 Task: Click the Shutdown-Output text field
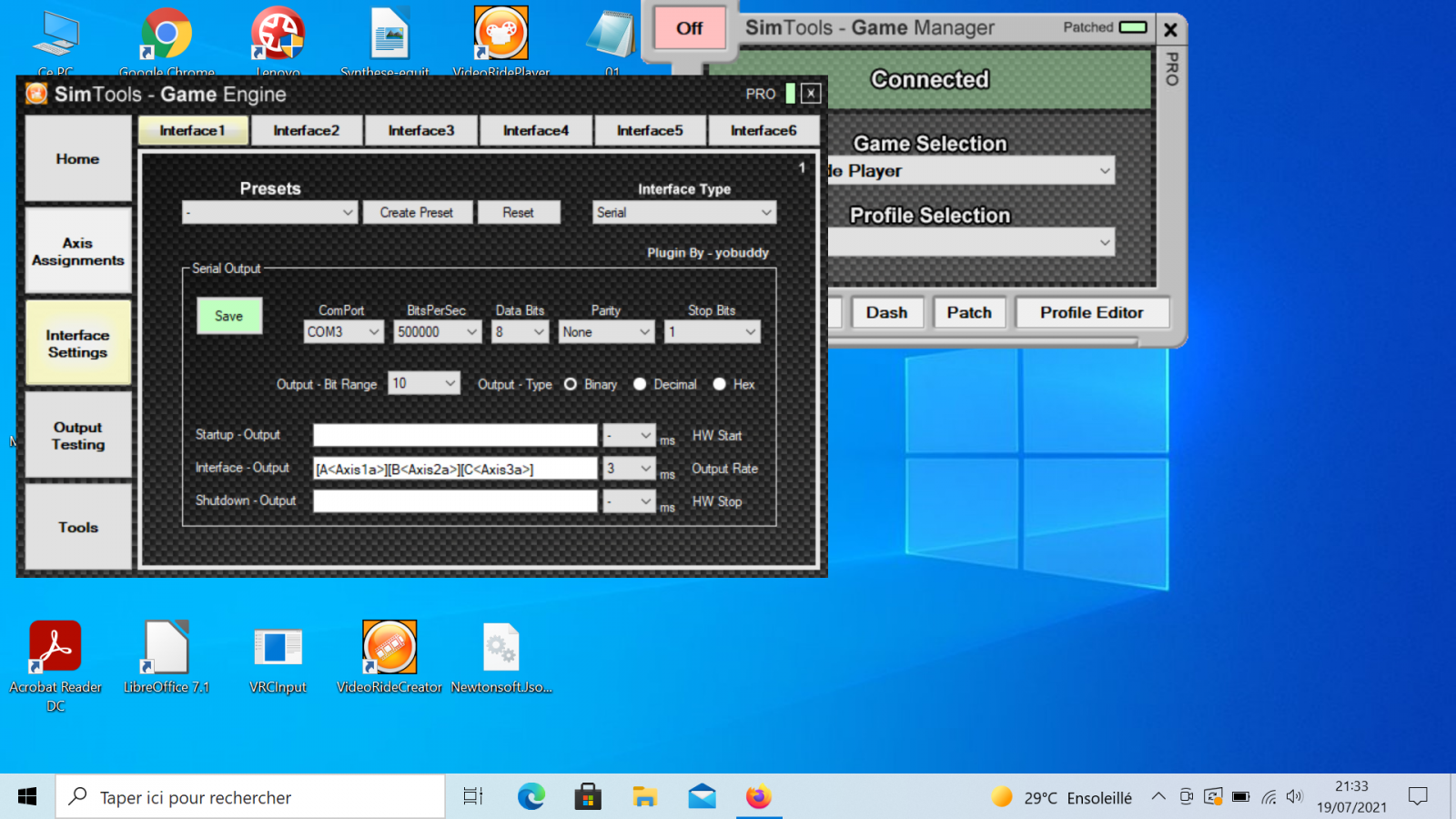click(x=455, y=501)
